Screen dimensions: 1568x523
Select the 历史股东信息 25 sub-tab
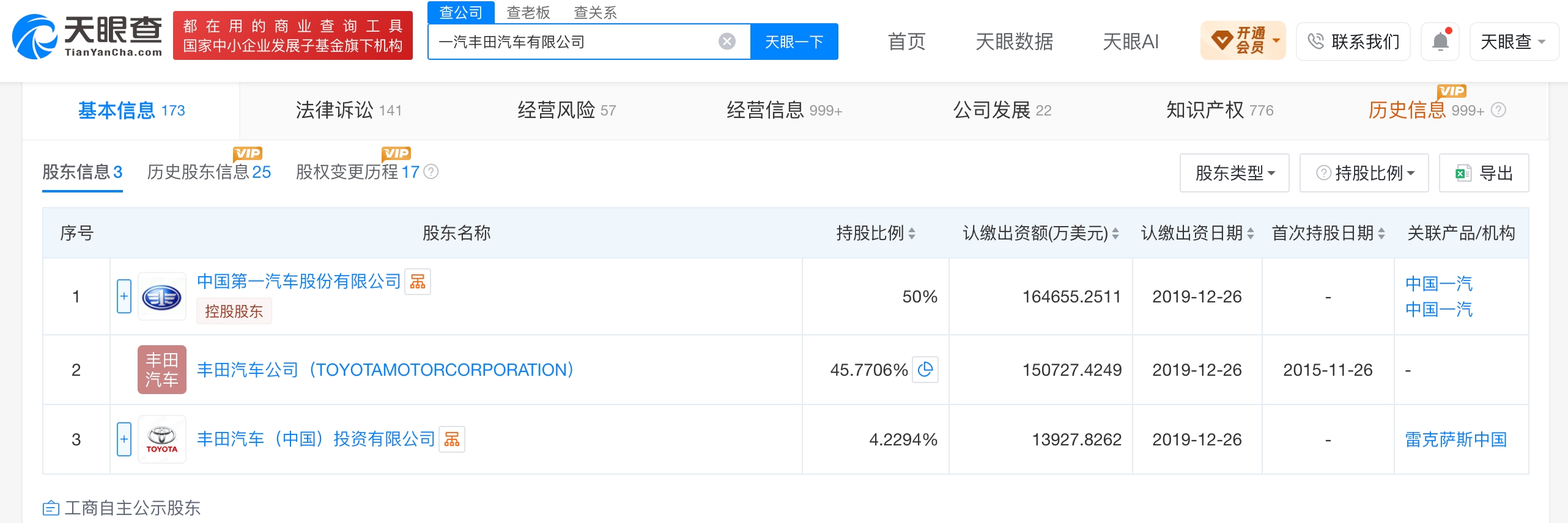pyautogui.click(x=209, y=172)
